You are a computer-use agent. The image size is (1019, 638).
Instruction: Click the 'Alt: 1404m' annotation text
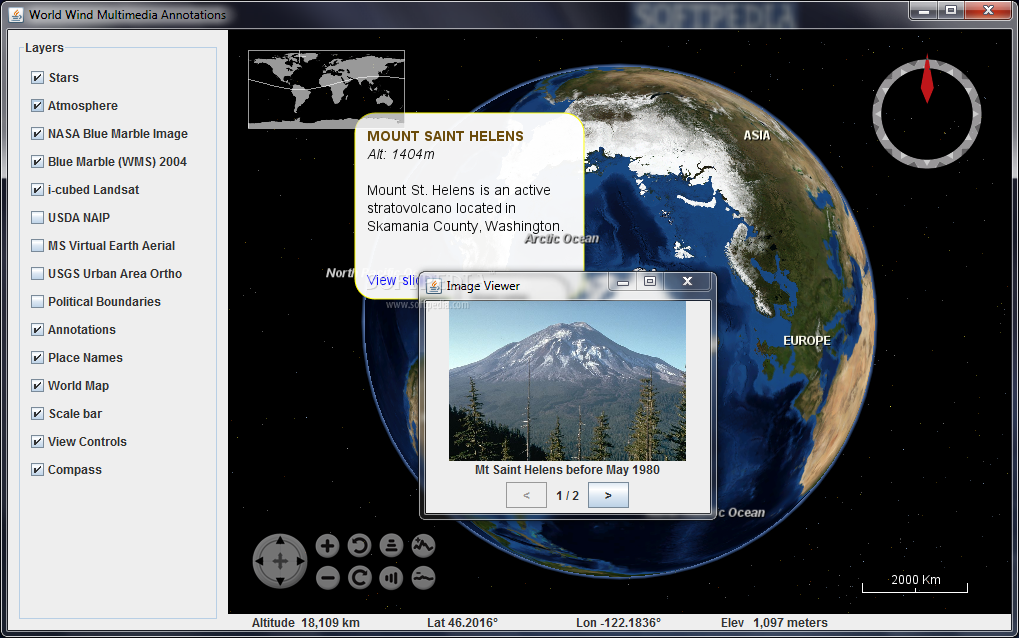pyautogui.click(x=401, y=154)
